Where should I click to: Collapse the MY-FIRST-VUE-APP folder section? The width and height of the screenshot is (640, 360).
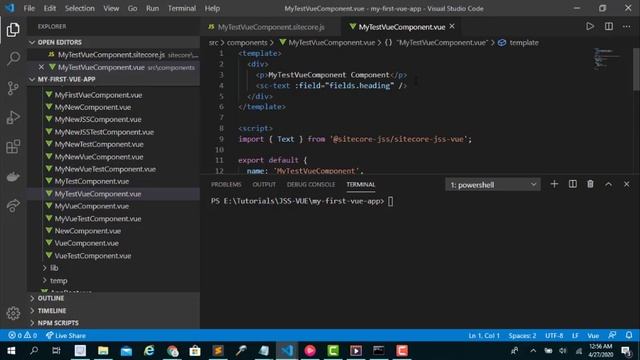pyautogui.click(x=62, y=79)
